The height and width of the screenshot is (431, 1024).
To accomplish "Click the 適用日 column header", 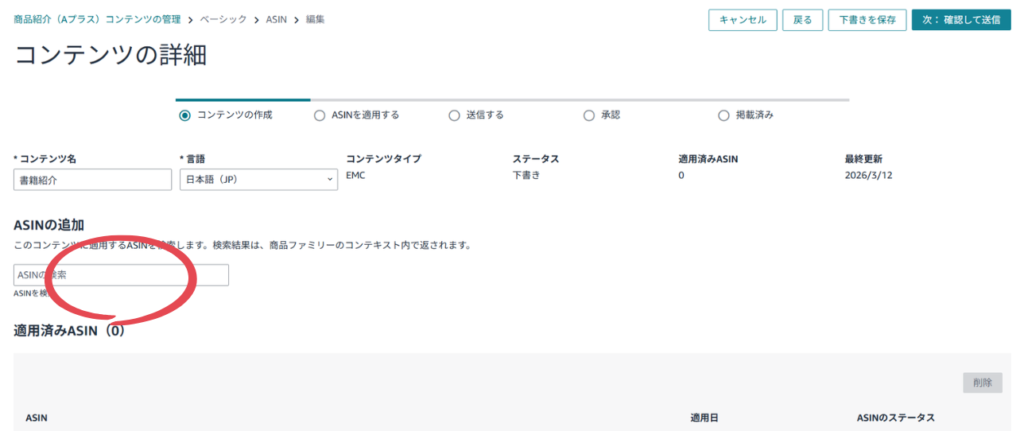I will click(704, 417).
